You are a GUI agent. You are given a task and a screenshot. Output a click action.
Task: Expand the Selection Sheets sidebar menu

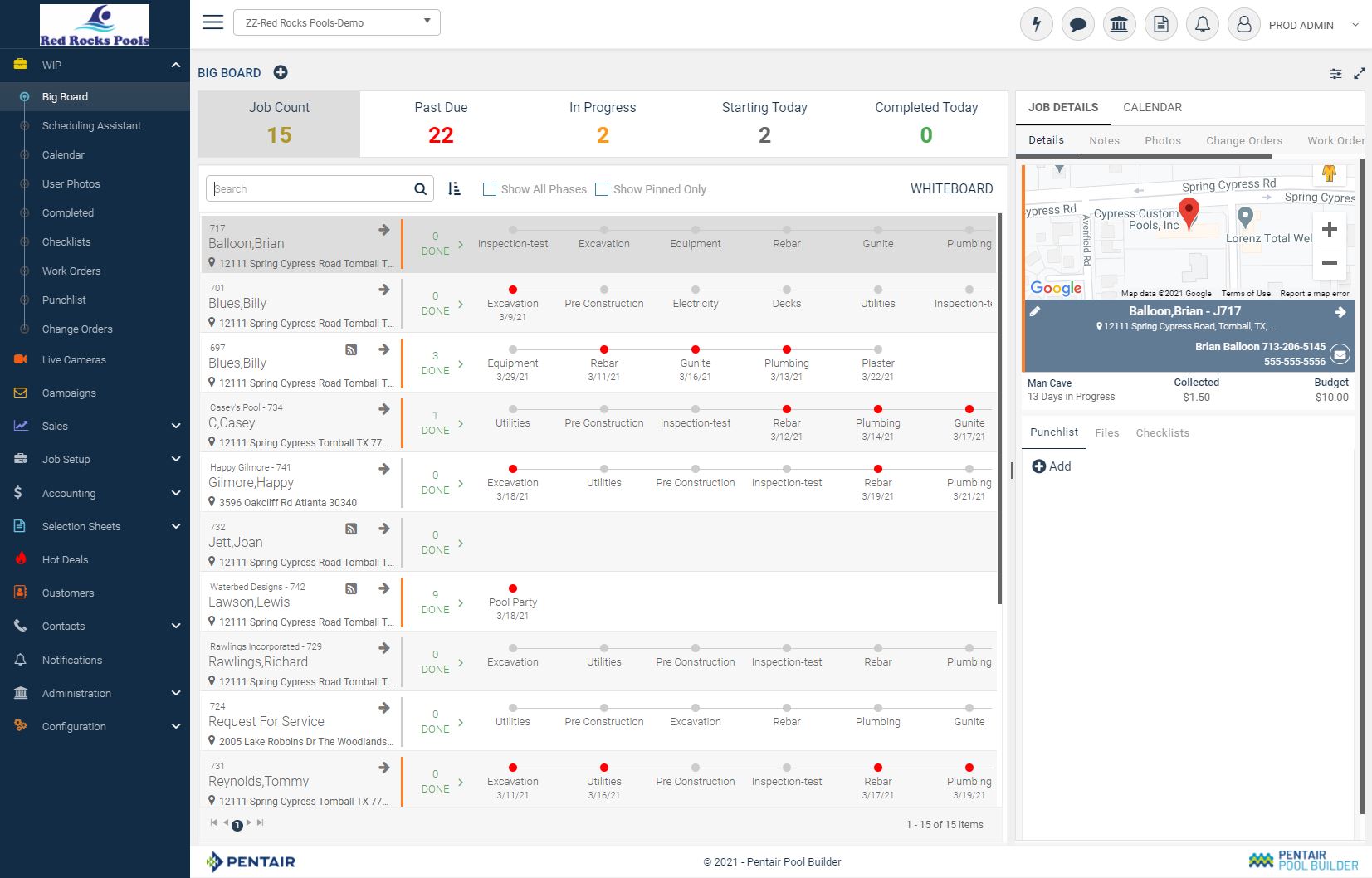pos(175,526)
